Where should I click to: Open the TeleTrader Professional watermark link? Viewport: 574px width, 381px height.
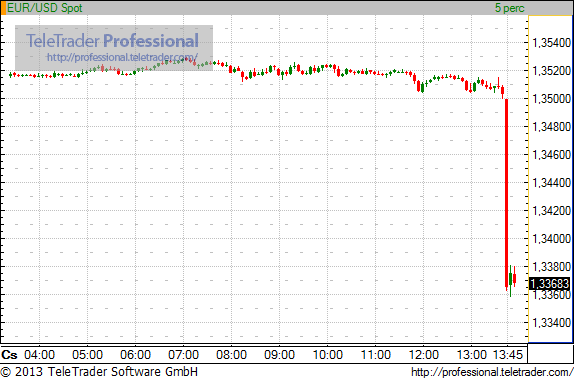(x=122, y=57)
